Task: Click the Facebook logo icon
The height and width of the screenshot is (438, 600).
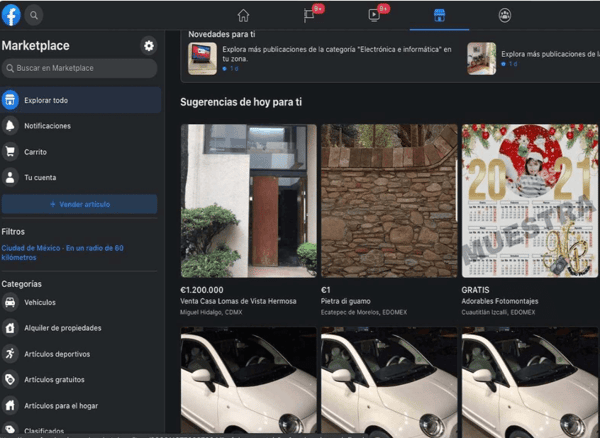Action: pos(12,15)
